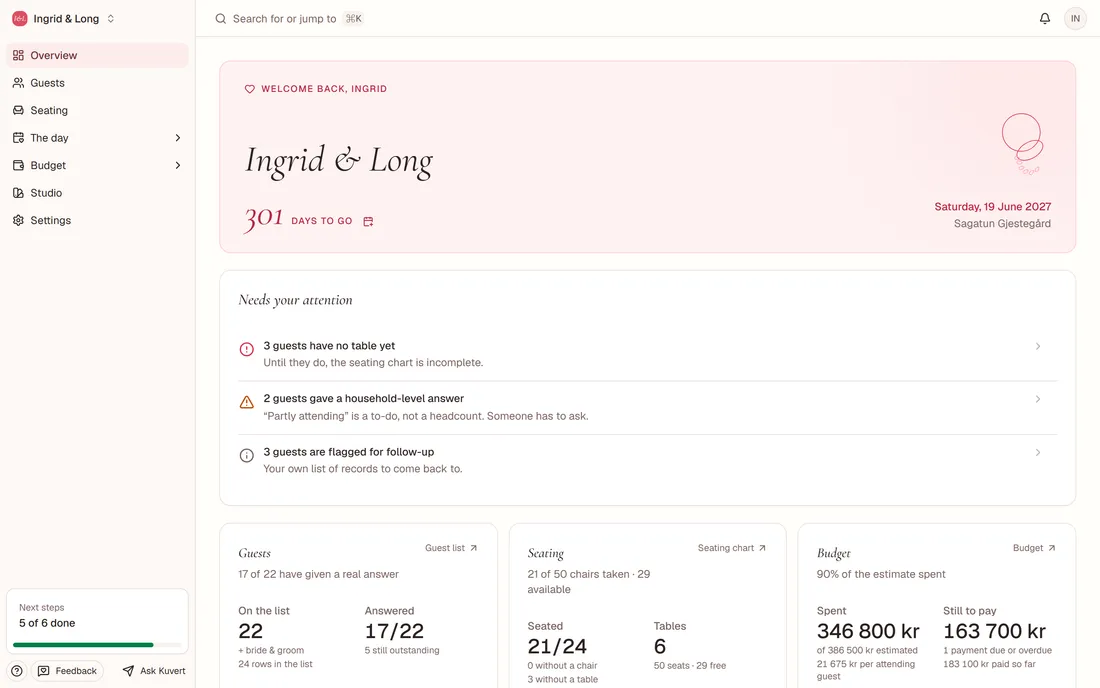Image resolution: width=1100 pixels, height=688 pixels.
Task: Click The day calendar icon in sidebar
Action: click(x=18, y=137)
